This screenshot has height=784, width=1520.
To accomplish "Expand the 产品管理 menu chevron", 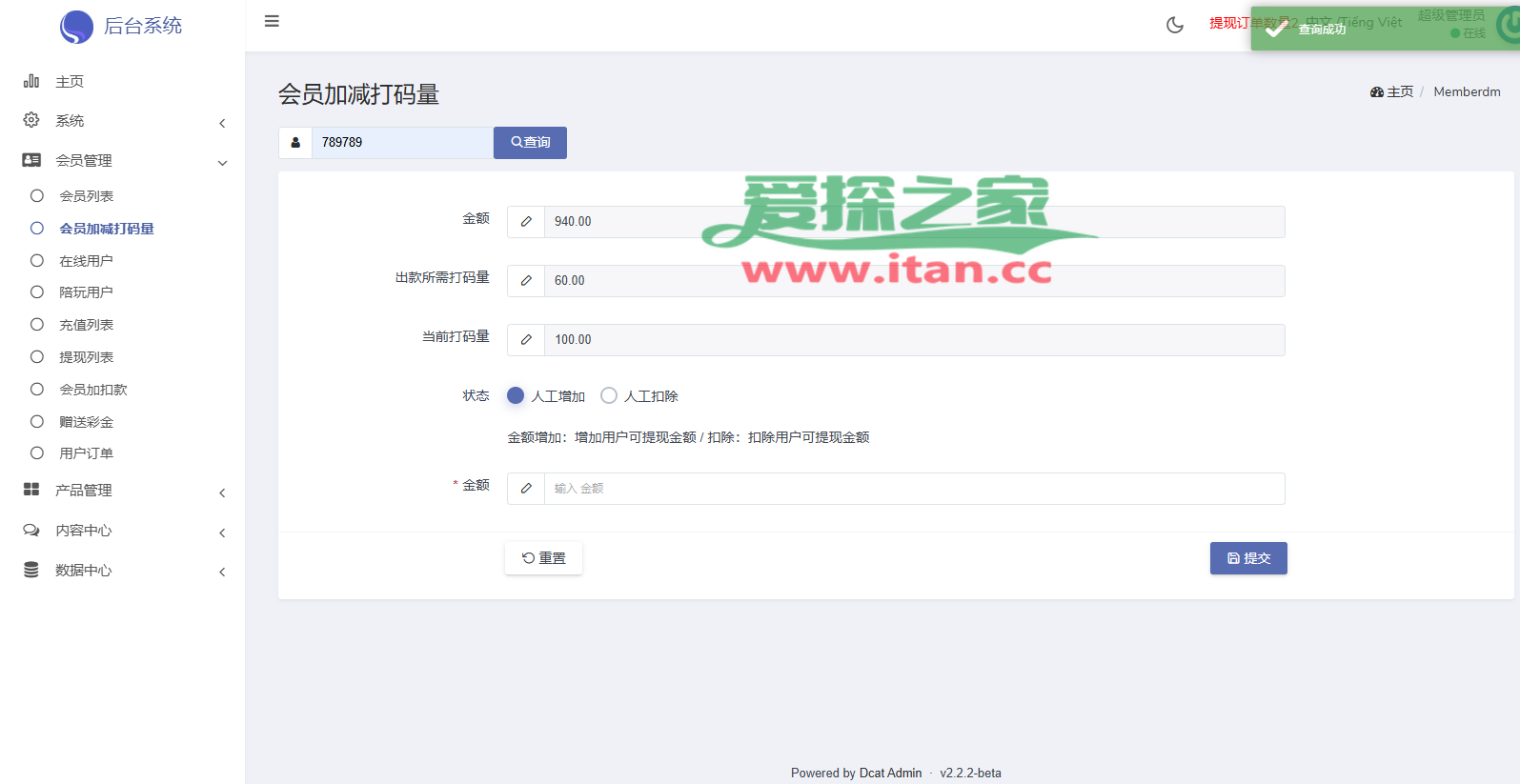I will [222, 493].
